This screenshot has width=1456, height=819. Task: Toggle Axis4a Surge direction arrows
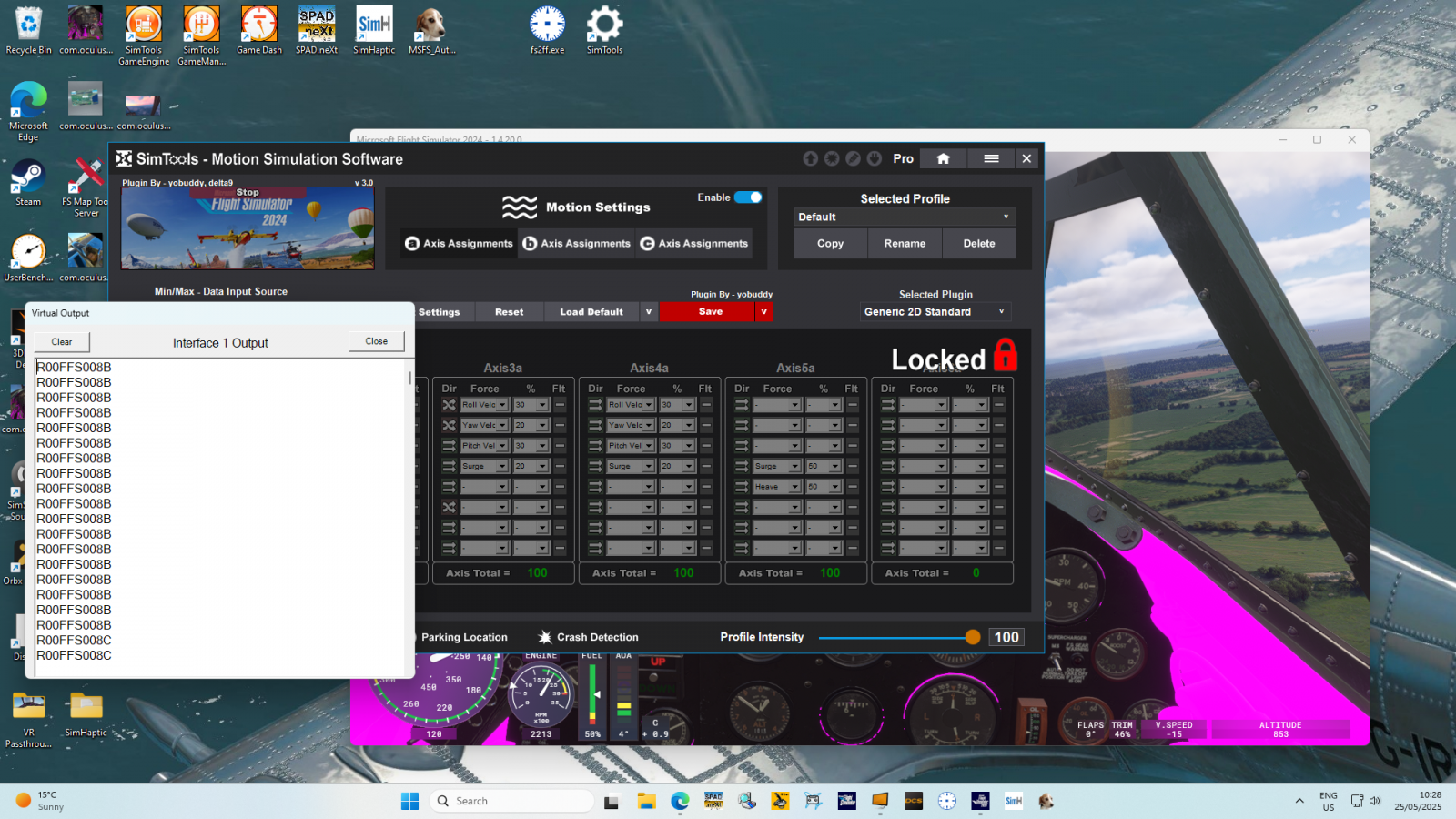(x=595, y=466)
